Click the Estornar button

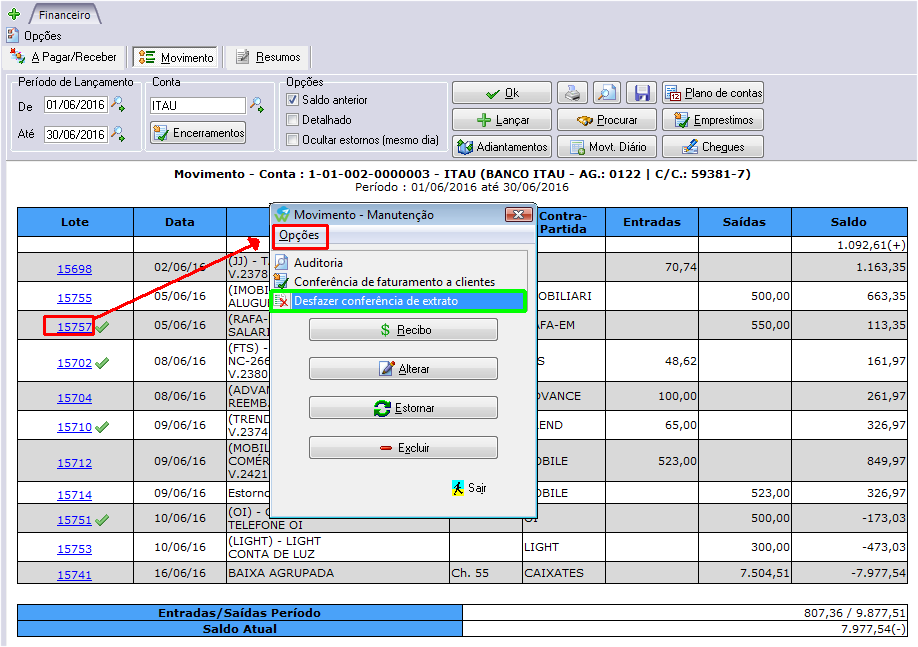click(x=403, y=408)
